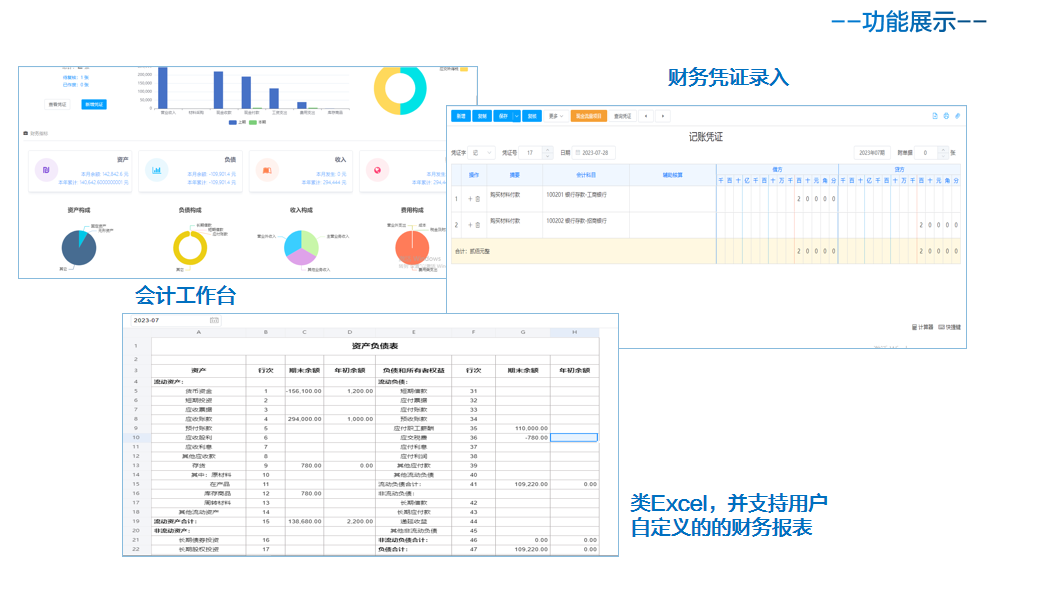
Task: Click the 2023年07期 period field
Action: click(872, 153)
